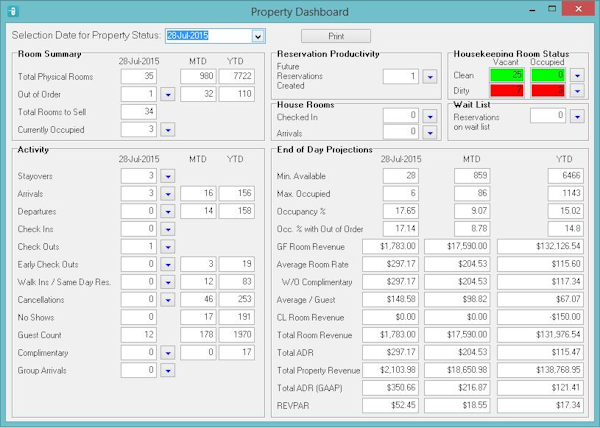Open the Group Arrivals detail arrow
Viewport: 600px width, 428px height.
pos(168,368)
